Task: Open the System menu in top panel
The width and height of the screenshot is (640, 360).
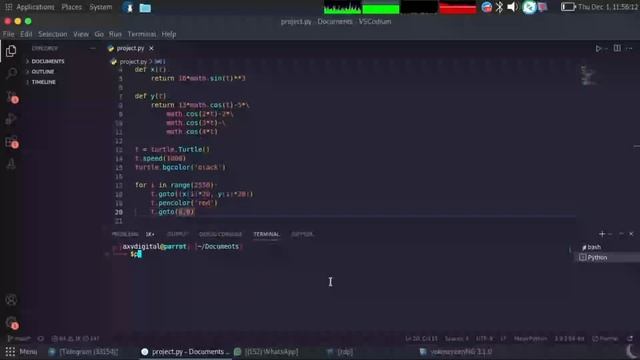Action: (x=100, y=7)
